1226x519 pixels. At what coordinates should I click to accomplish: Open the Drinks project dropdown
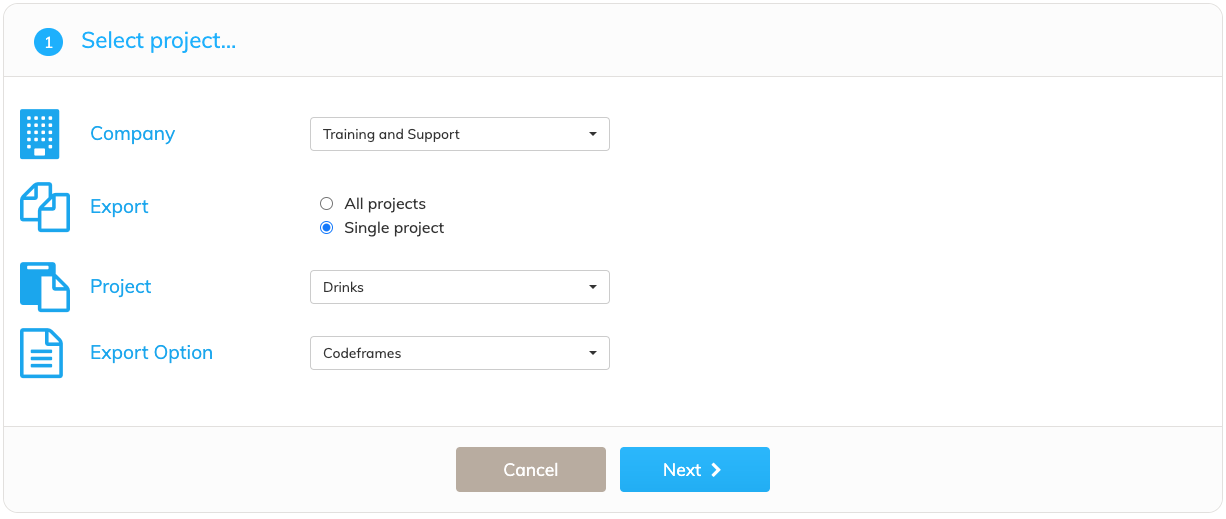tap(460, 287)
